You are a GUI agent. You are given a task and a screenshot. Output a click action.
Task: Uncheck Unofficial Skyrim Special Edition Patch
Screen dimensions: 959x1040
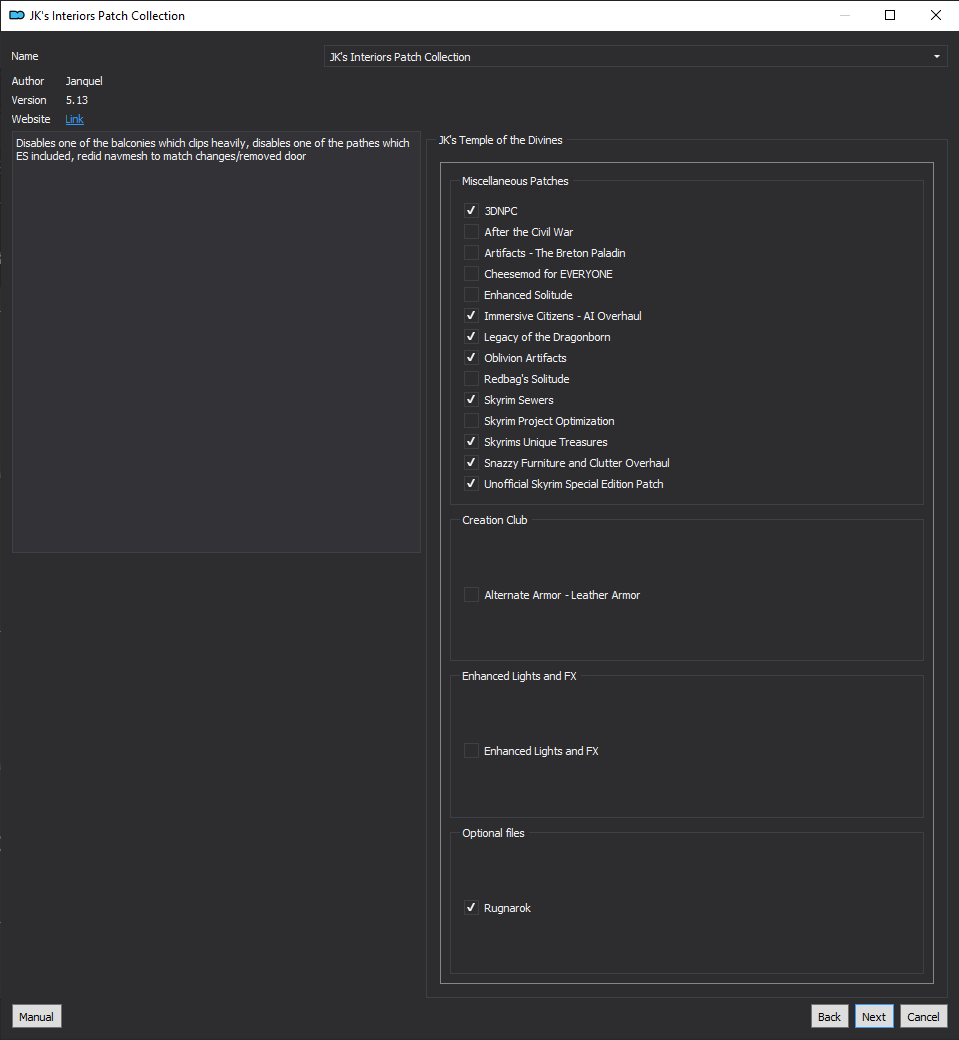pos(471,484)
